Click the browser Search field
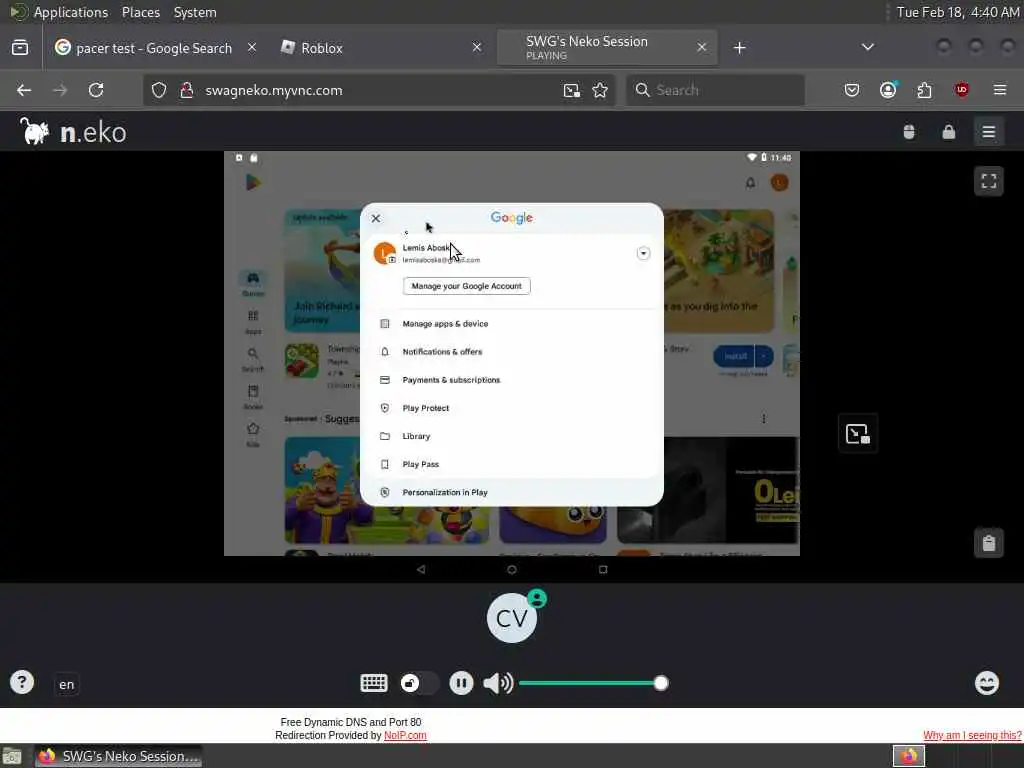1024x768 pixels. point(715,90)
